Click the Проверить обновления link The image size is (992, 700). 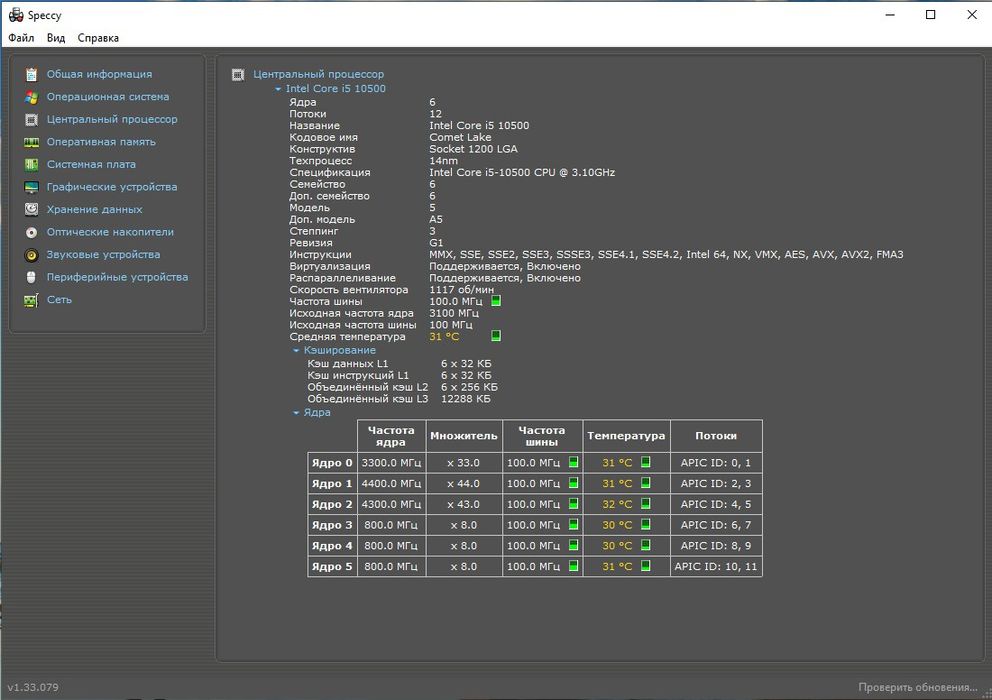pos(918,687)
